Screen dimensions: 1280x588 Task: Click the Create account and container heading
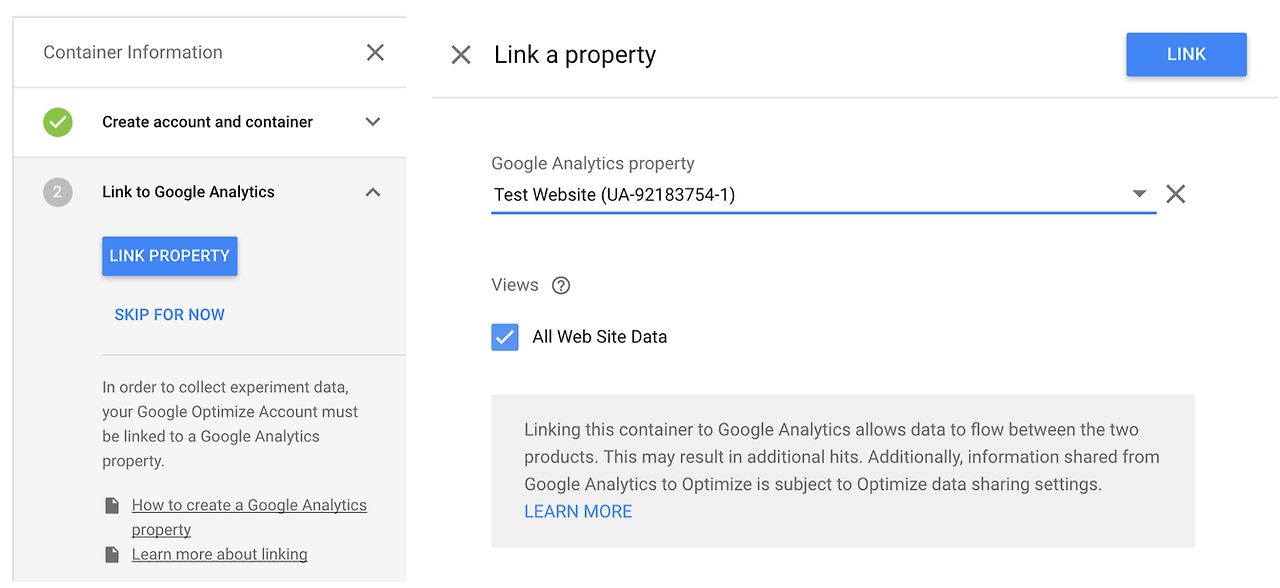coord(208,122)
